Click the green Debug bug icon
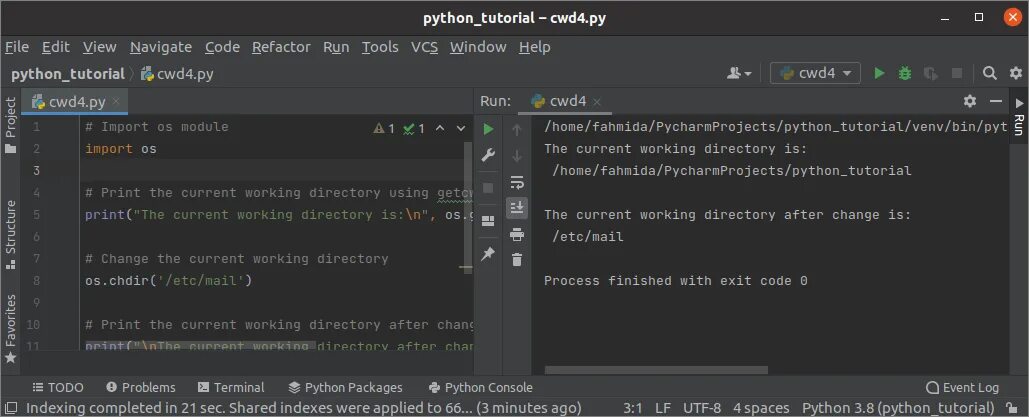The width and height of the screenshot is (1029, 417). pos(905,73)
